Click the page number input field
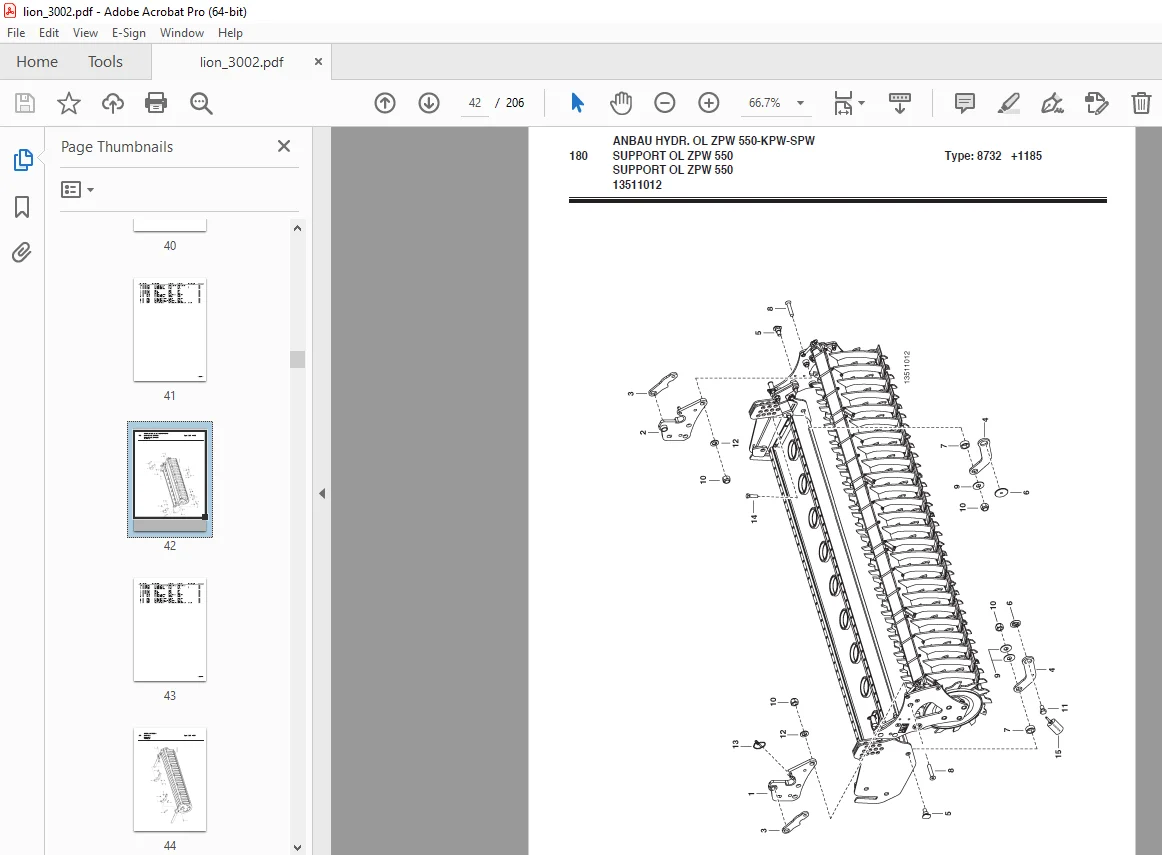The image size is (1162, 855). (475, 103)
